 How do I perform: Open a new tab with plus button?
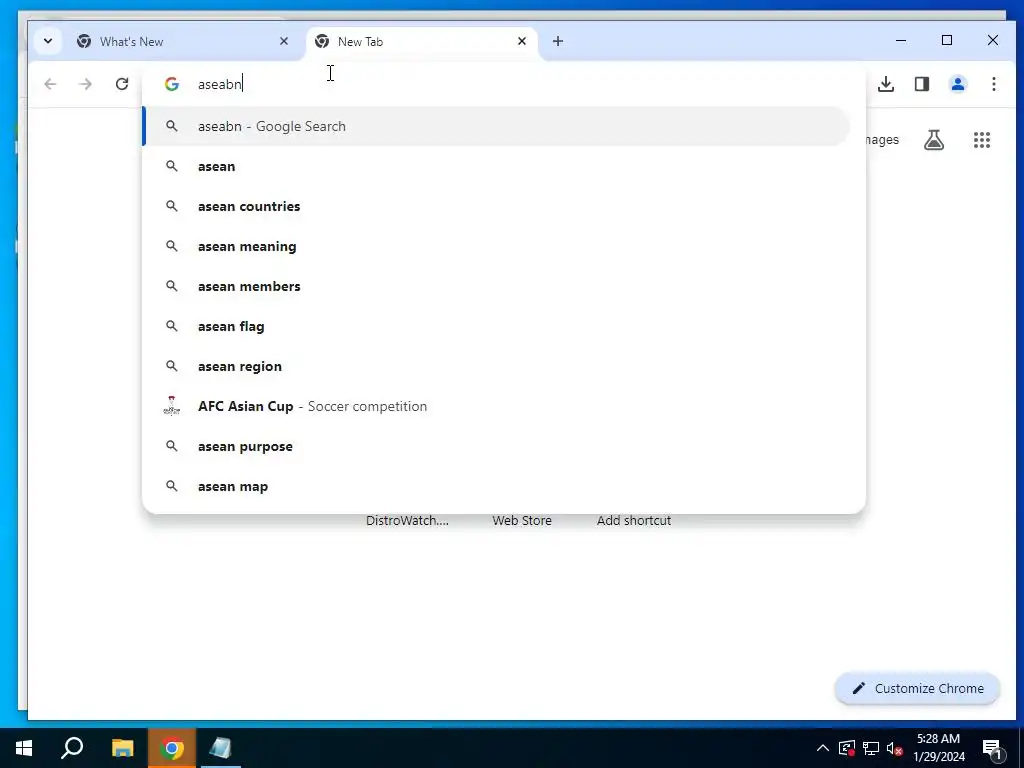click(x=558, y=41)
